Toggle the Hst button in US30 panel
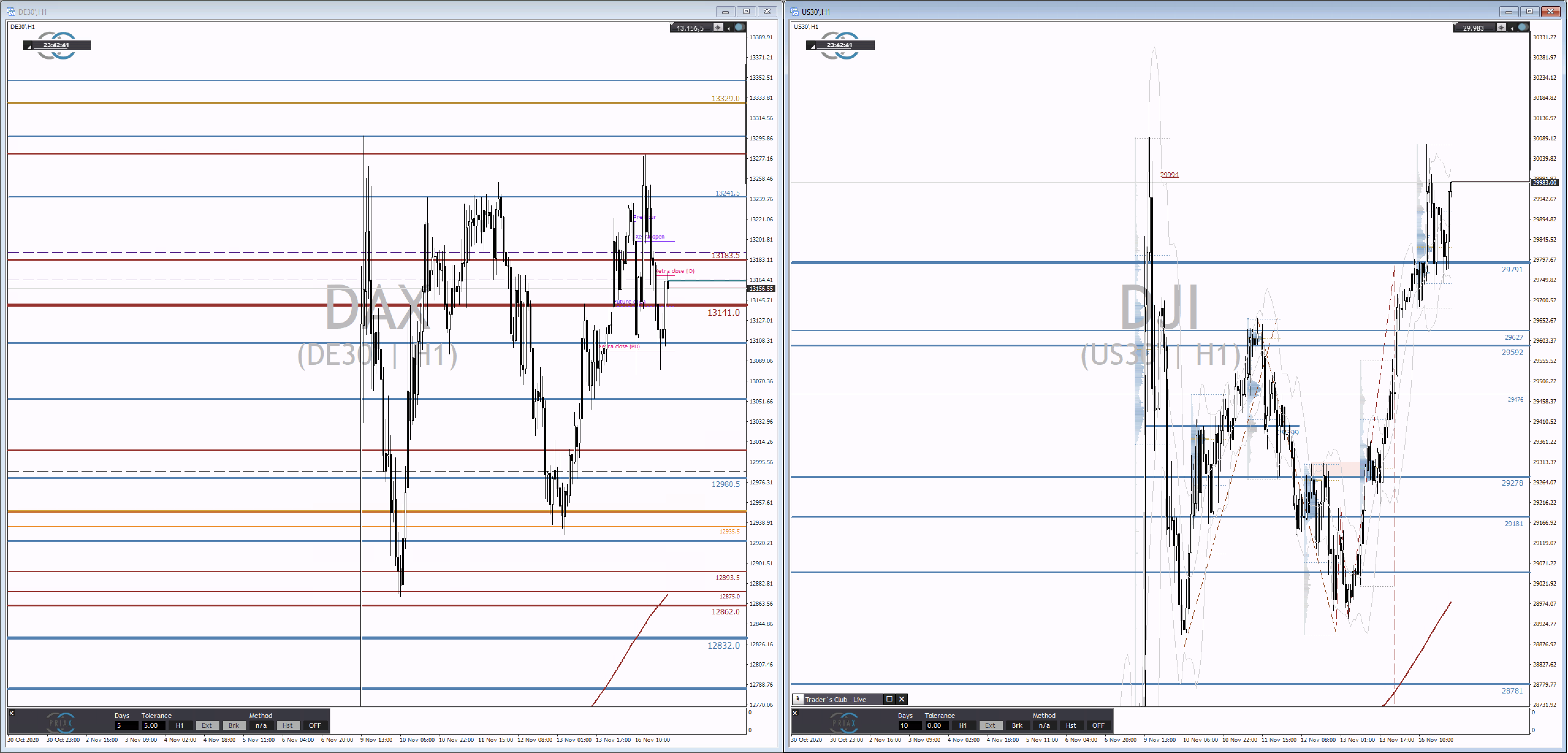The width and height of the screenshot is (1568, 753). pos(1071,726)
